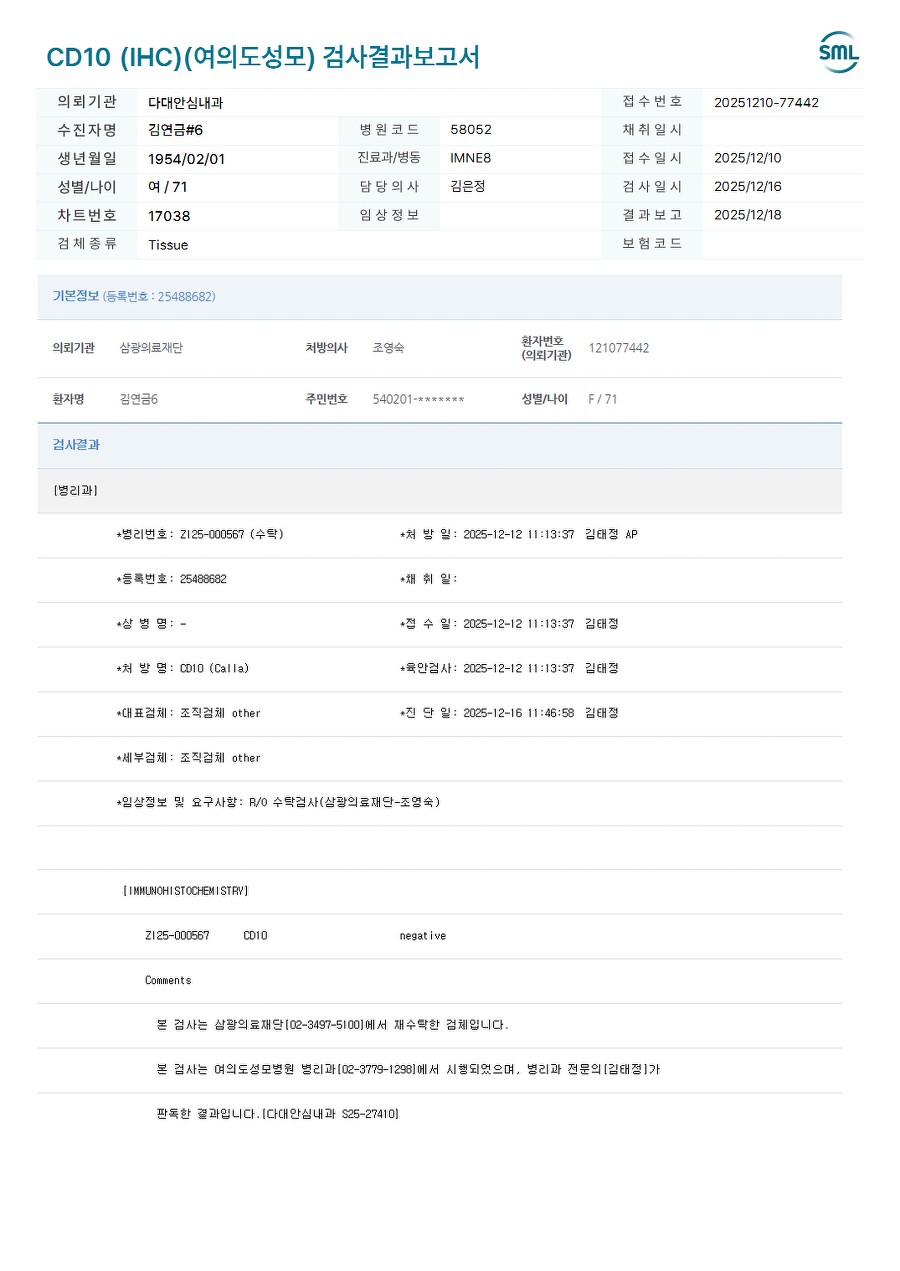
Task: Select department code IMNE8
Action: tap(471, 158)
